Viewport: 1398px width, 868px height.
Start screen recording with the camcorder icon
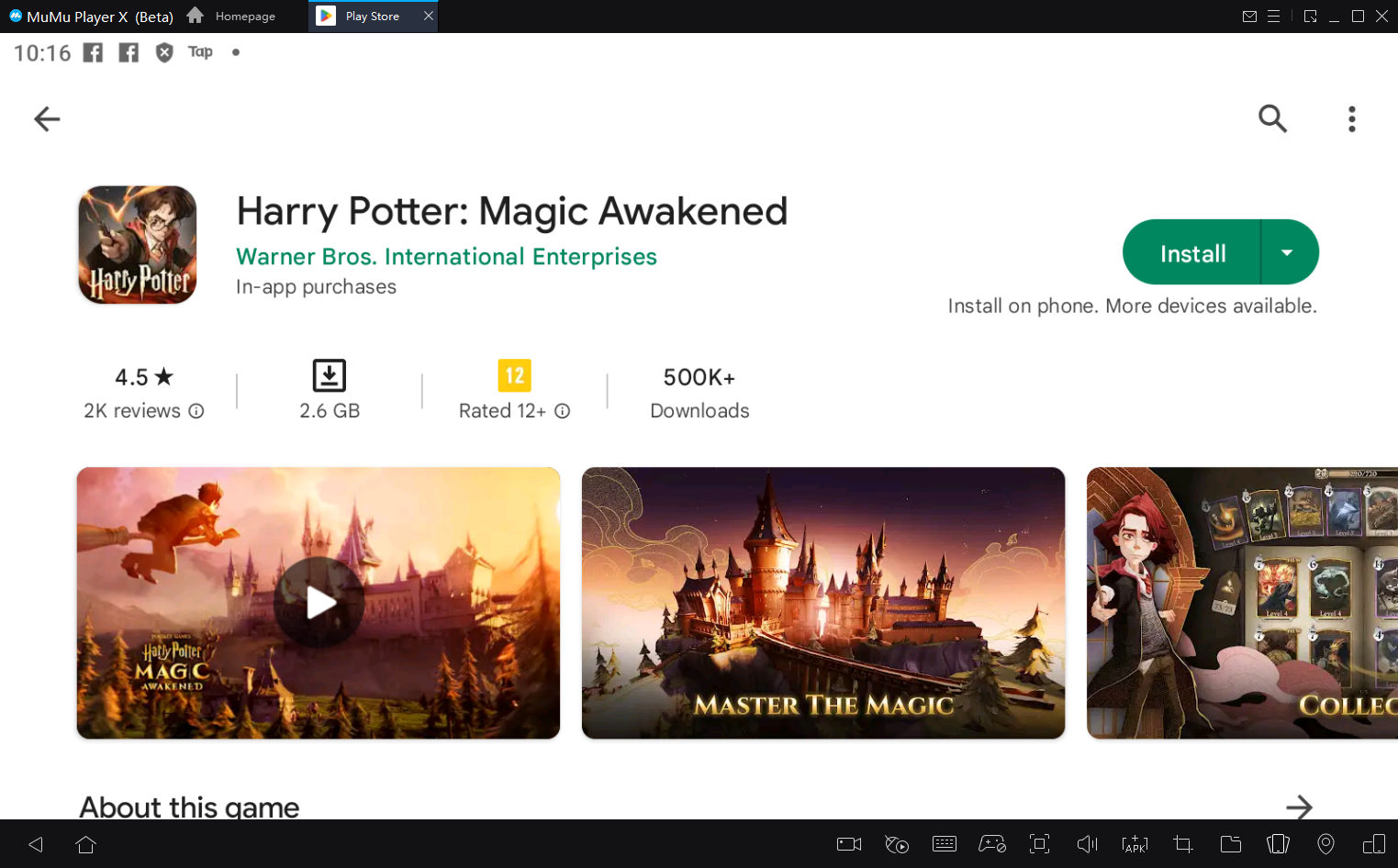click(849, 844)
